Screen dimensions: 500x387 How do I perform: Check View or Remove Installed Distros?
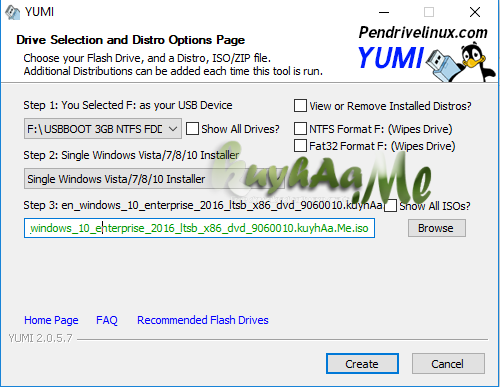coord(300,106)
